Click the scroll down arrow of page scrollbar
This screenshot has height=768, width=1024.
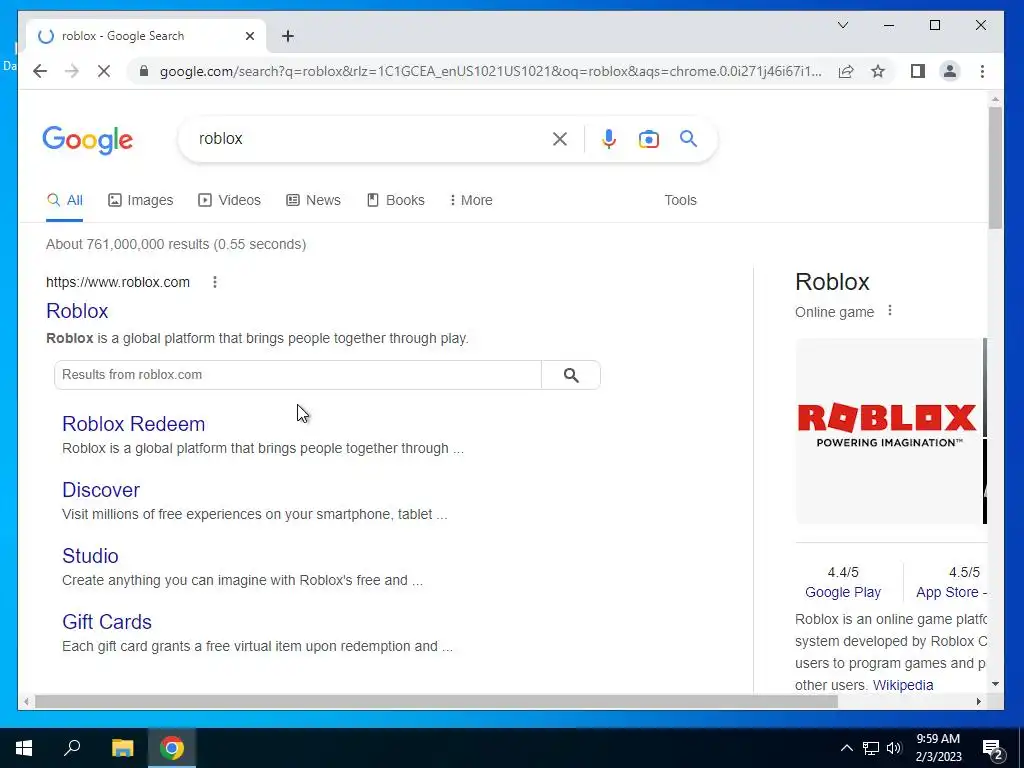click(x=995, y=684)
